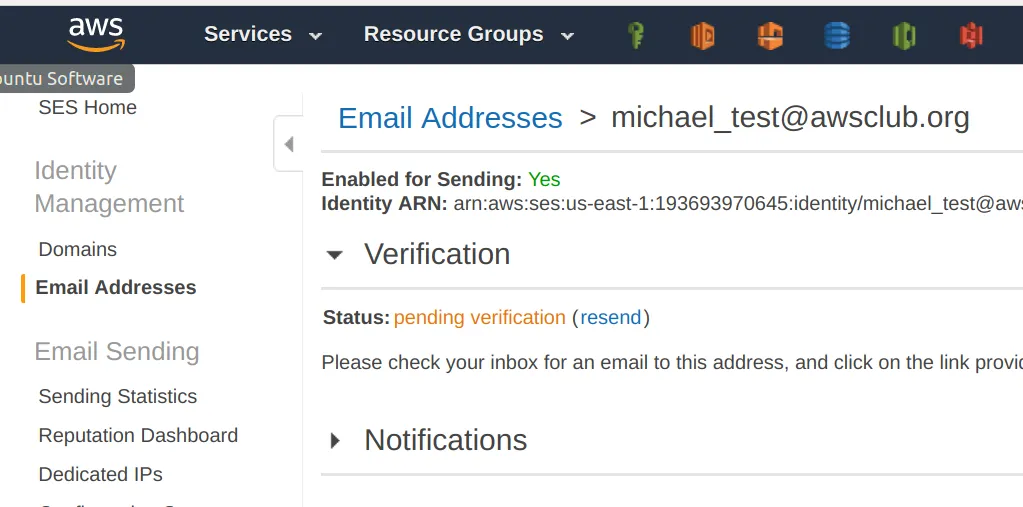The image size is (1023, 507).
Task: Collapse the left navigation sidebar arrow
Action: 288,144
